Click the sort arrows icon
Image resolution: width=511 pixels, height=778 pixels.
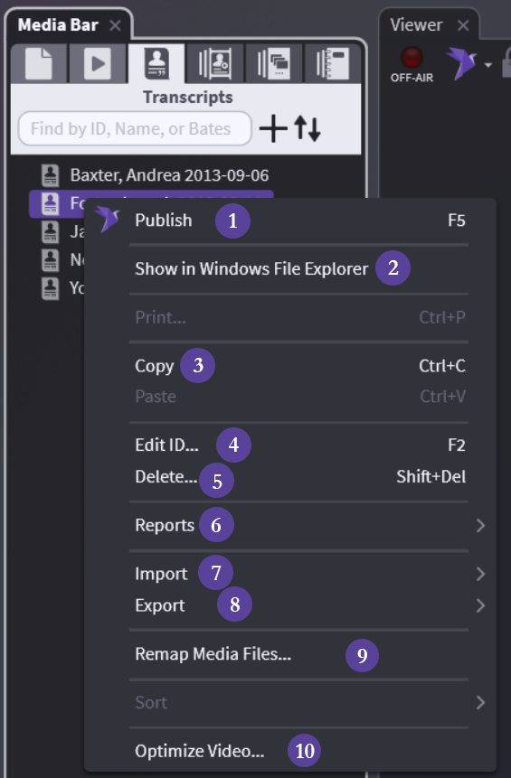coord(307,129)
